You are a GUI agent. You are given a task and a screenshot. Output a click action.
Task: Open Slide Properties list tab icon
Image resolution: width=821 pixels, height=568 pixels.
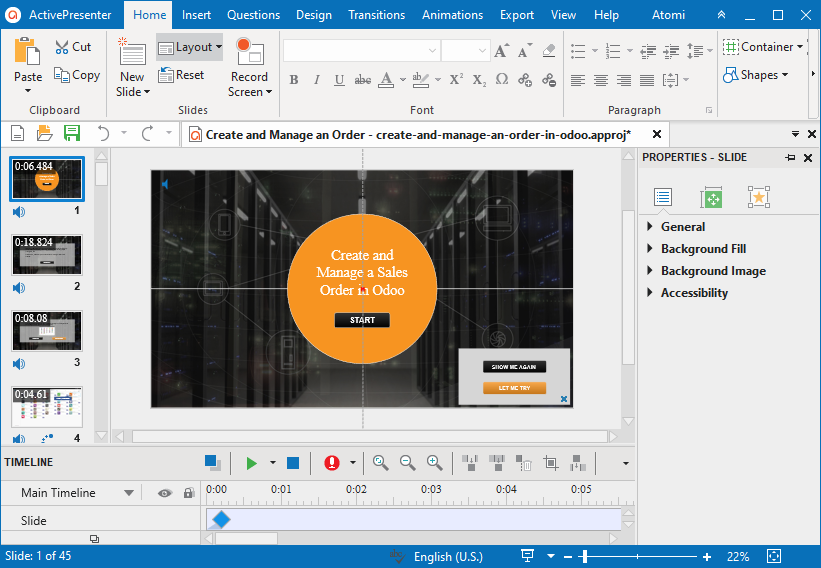pos(663,197)
